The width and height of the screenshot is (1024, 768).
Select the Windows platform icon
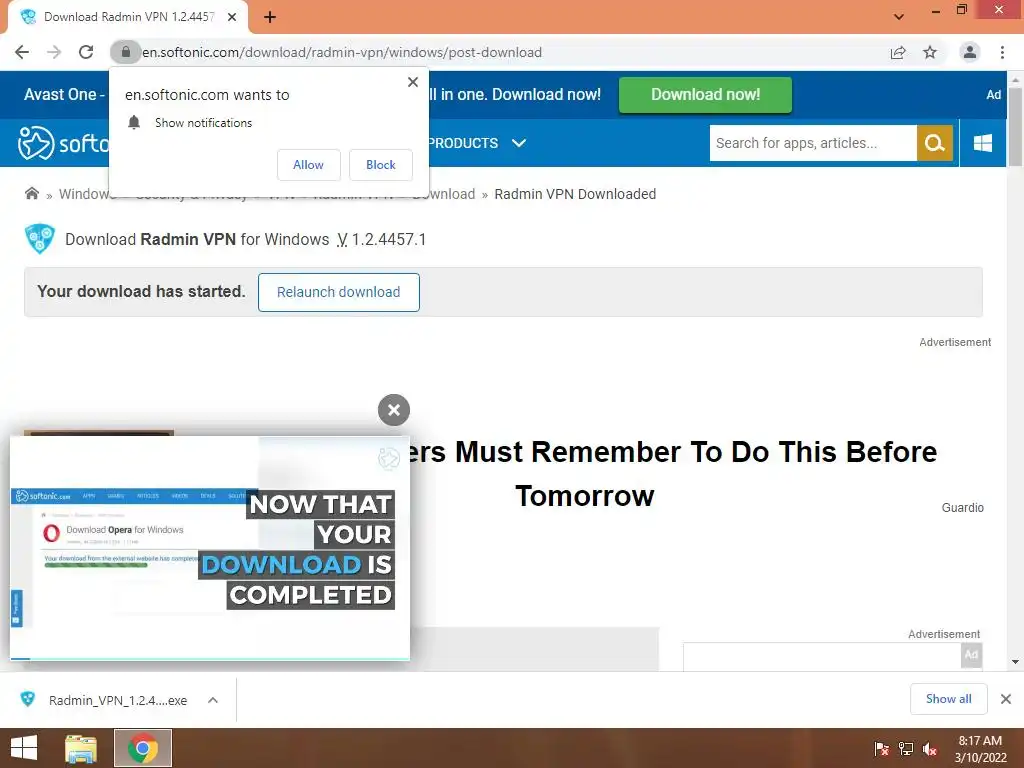tap(982, 143)
